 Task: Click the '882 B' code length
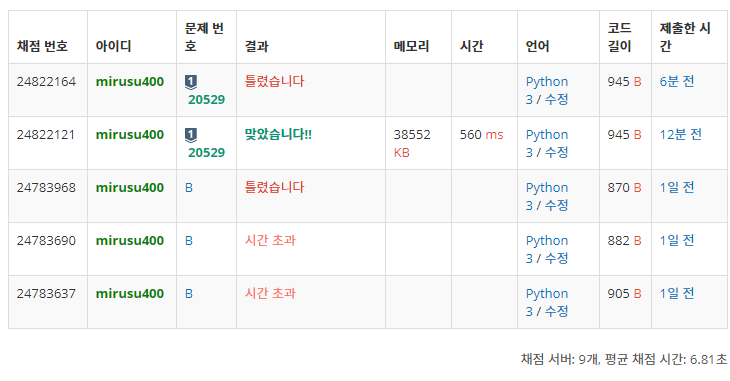click(624, 241)
